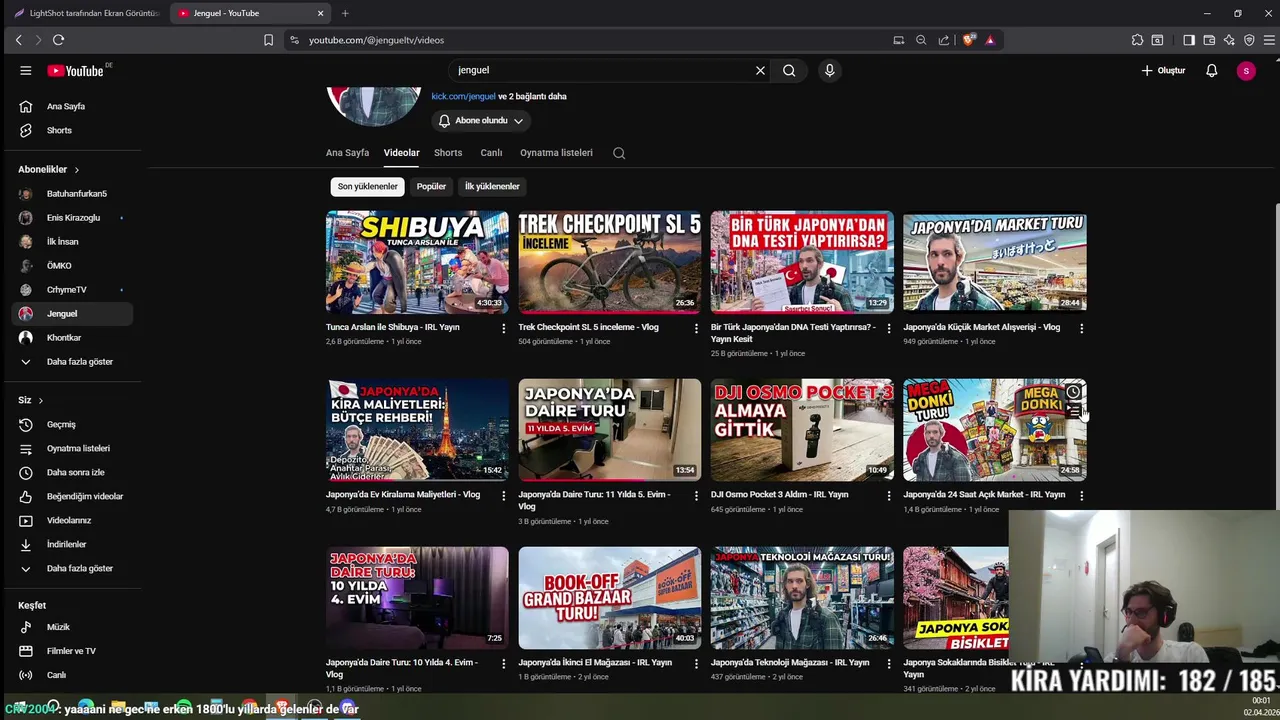This screenshot has width=1280, height=720.
Task: Follow the kick.com/jenguel link
Action: (463, 96)
